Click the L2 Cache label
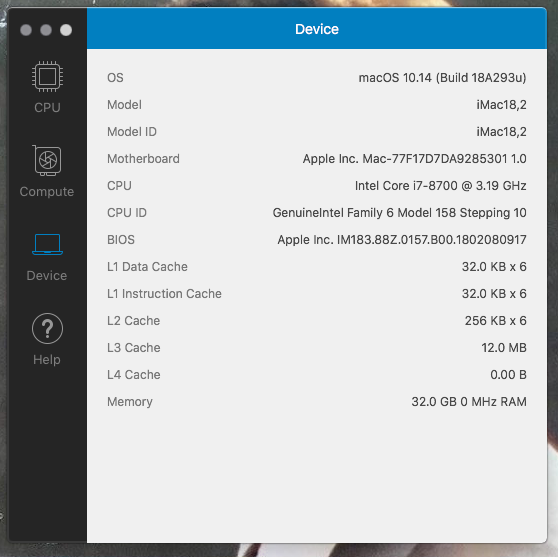 pyautogui.click(x=133, y=321)
